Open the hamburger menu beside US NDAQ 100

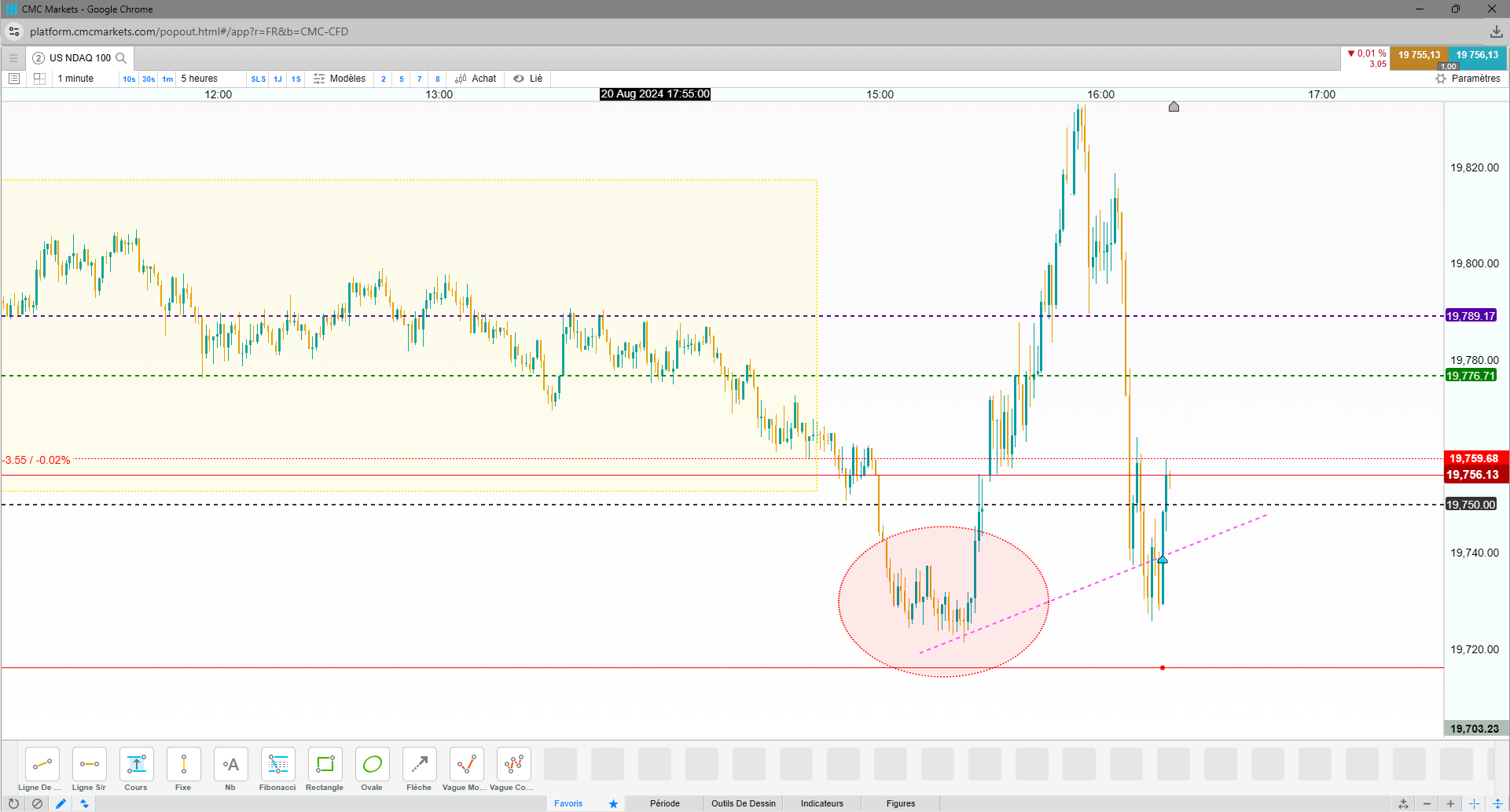coord(13,58)
